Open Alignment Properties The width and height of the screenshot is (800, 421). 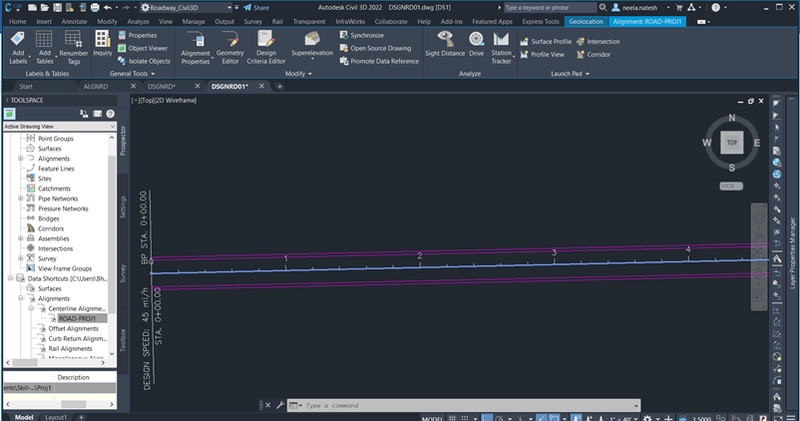click(x=195, y=47)
